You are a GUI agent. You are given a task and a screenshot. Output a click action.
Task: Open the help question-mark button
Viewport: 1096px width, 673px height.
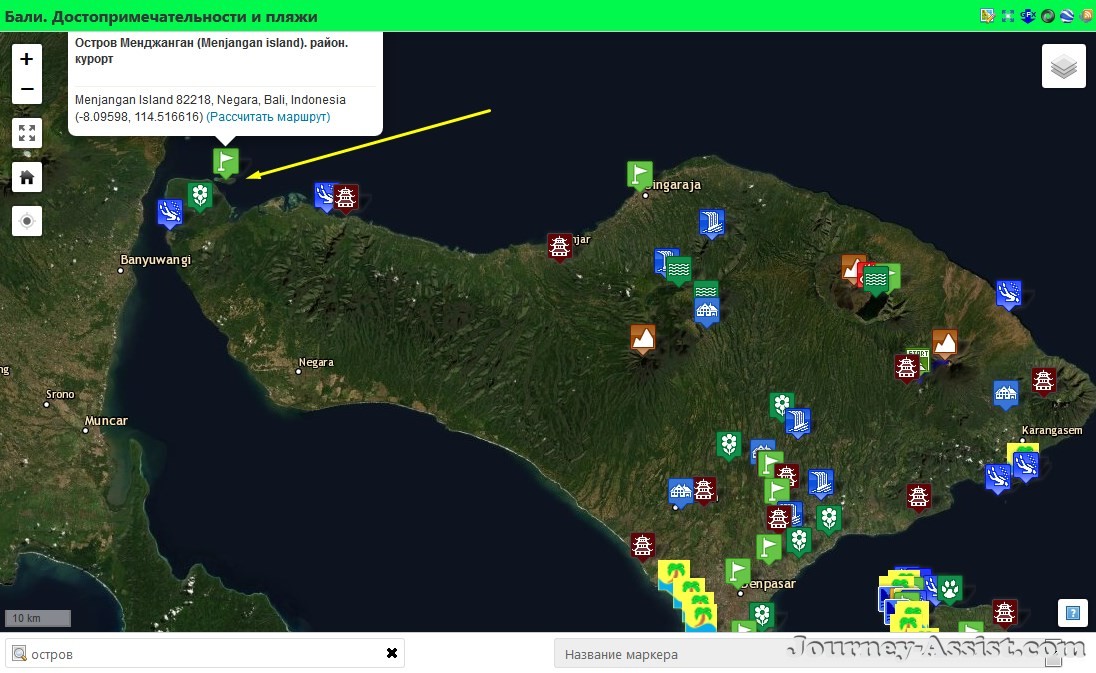(1072, 614)
